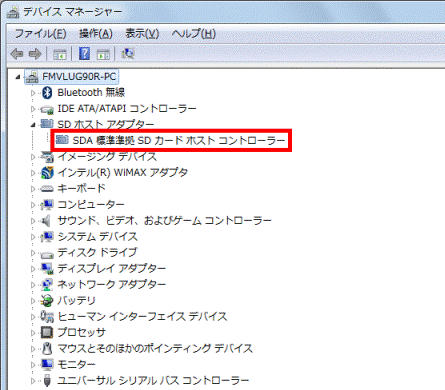Click the イメージング デバイス camera icon
This screenshot has width=445, height=390.
point(47,157)
